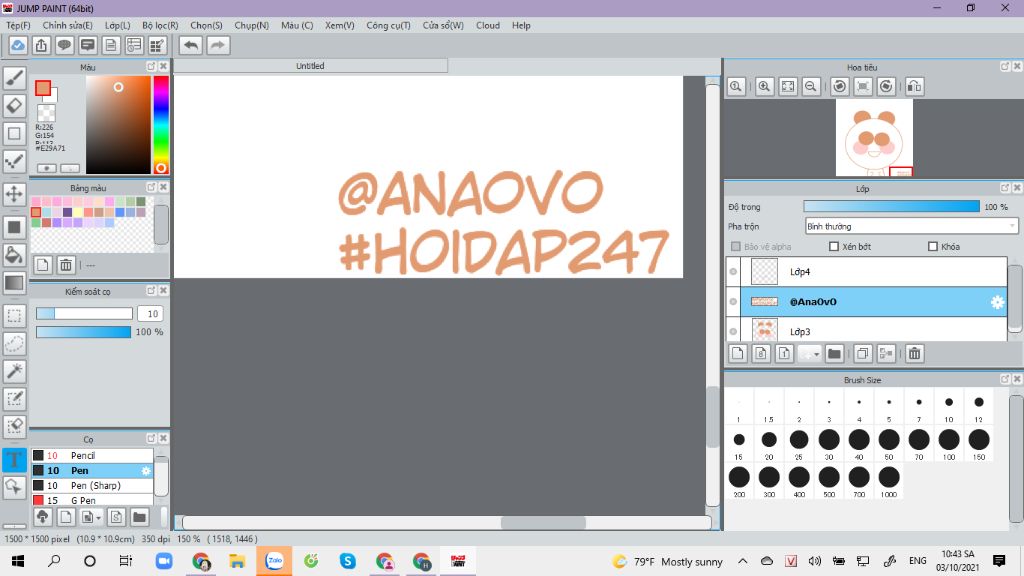Click the Redo arrow button
The width and height of the screenshot is (1024, 576).
[x=218, y=45]
